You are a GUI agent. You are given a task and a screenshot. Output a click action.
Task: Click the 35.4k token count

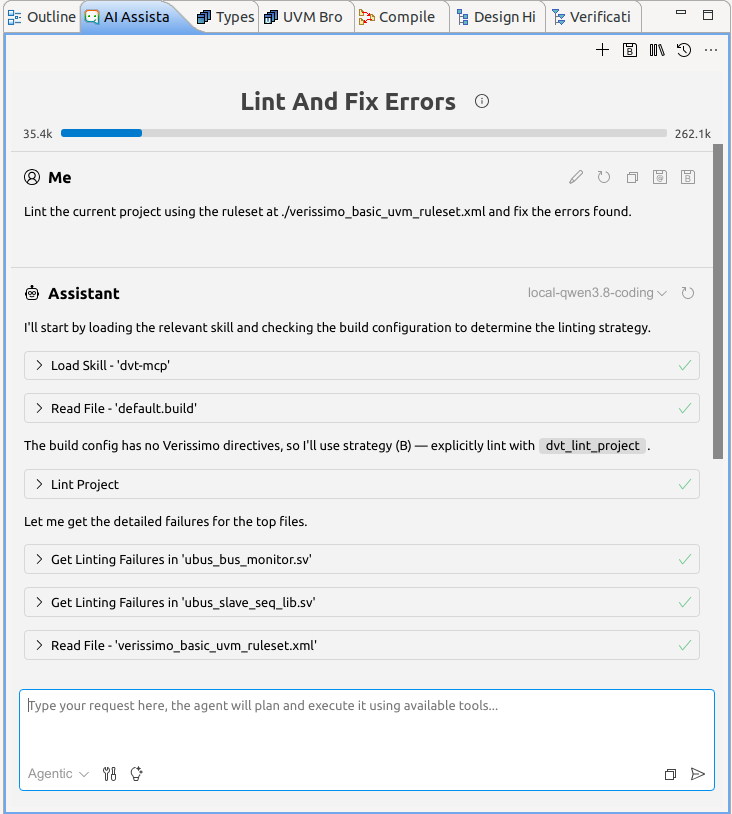coord(37,134)
